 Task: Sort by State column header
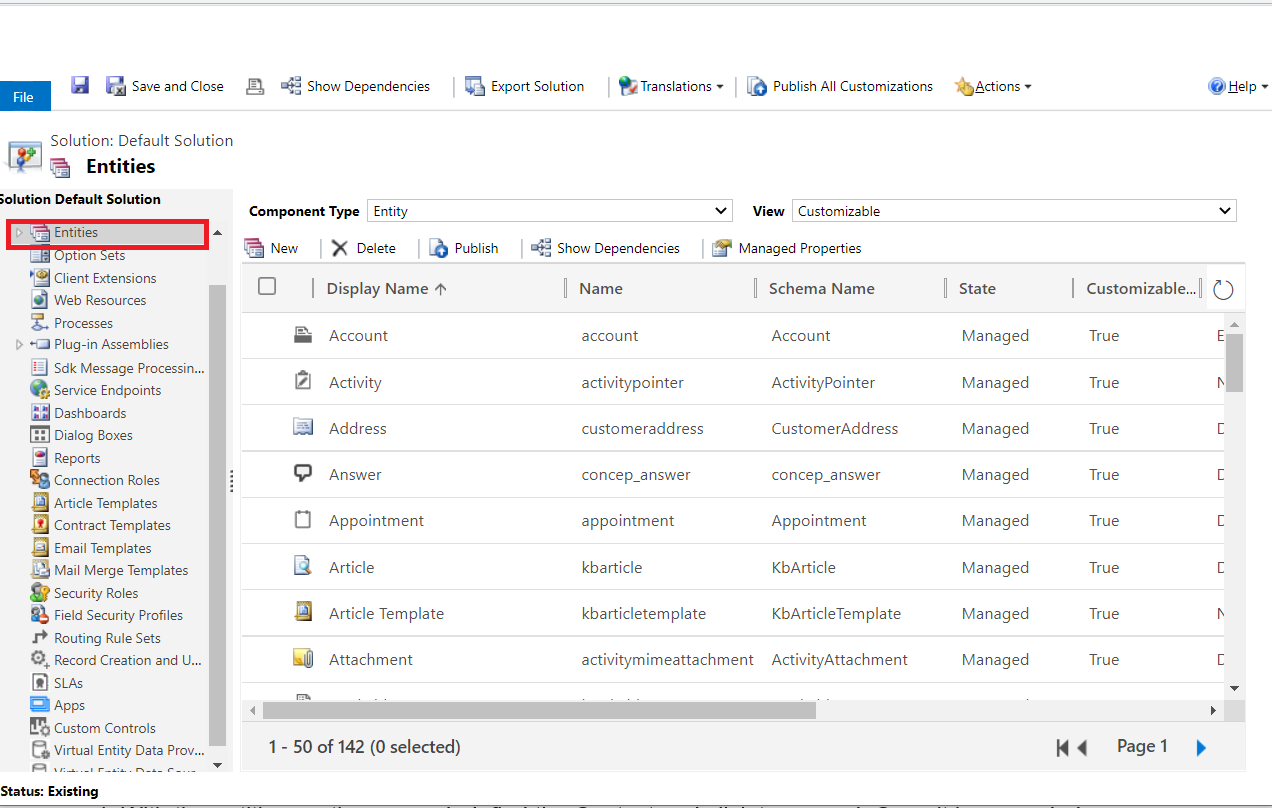(x=977, y=288)
